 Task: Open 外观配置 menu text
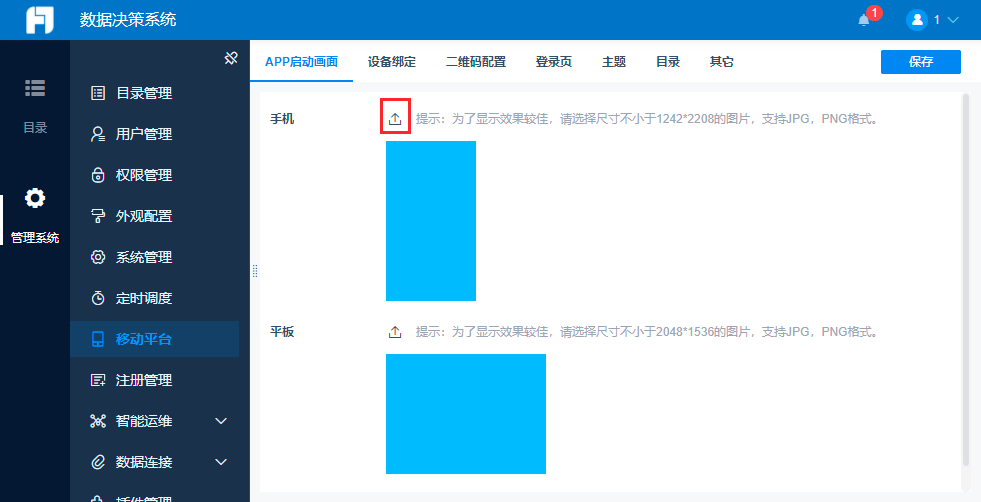point(144,217)
